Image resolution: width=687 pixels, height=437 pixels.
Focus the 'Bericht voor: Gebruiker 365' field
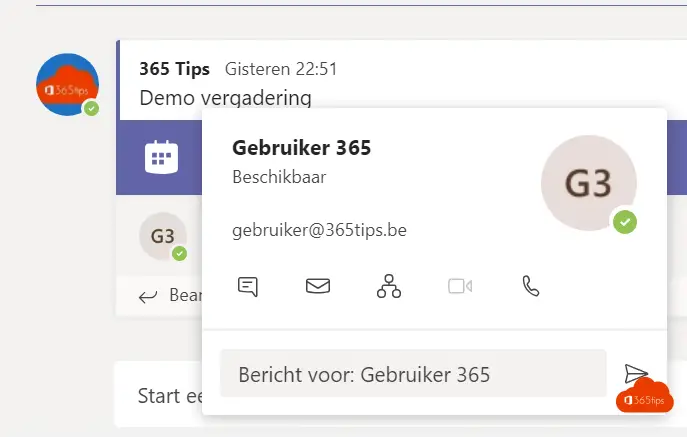pos(413,373)
